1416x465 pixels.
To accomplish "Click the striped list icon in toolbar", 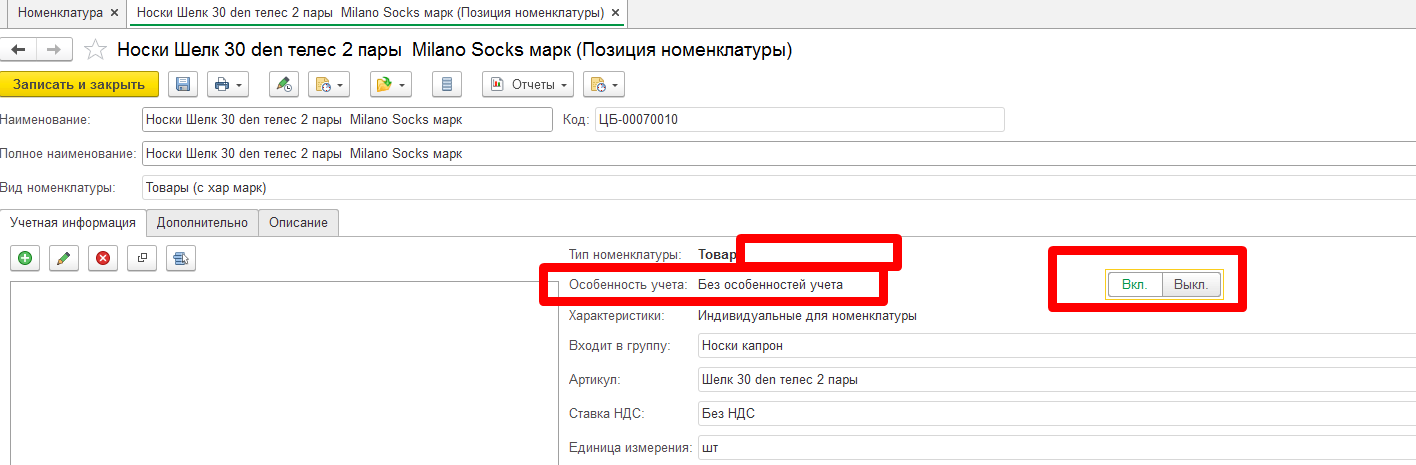I will [447, 85].
